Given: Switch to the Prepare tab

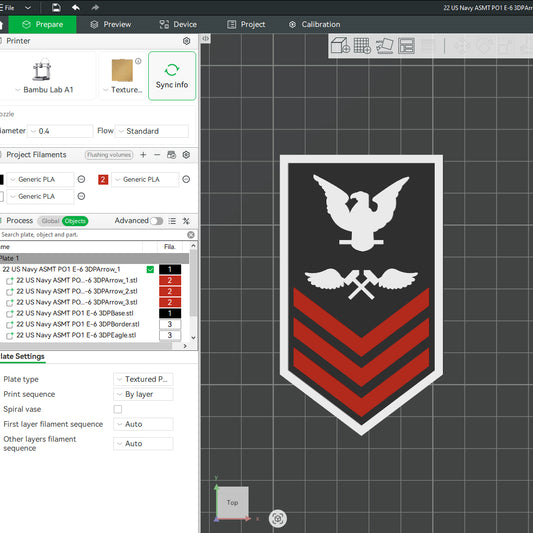Looking at the screenshot, I should coord(42,24).
